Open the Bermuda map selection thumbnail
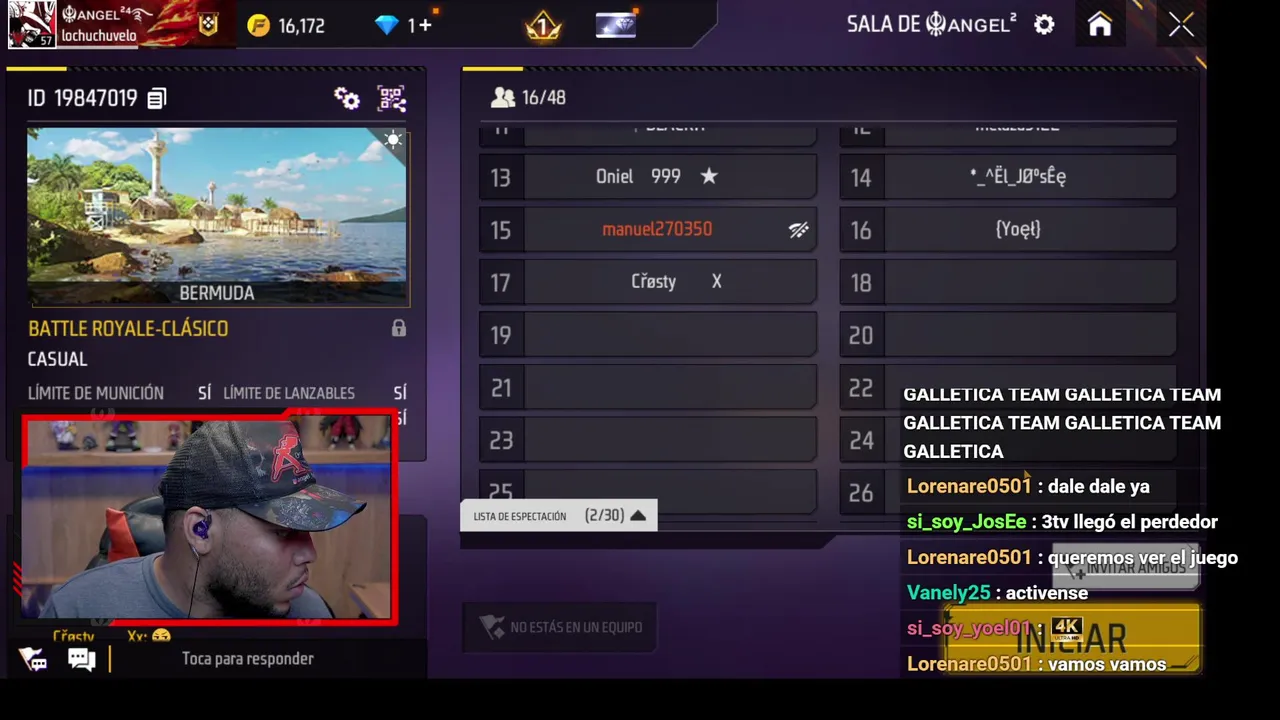Viewport: 1280px width, 720px height. pos(217,216)
